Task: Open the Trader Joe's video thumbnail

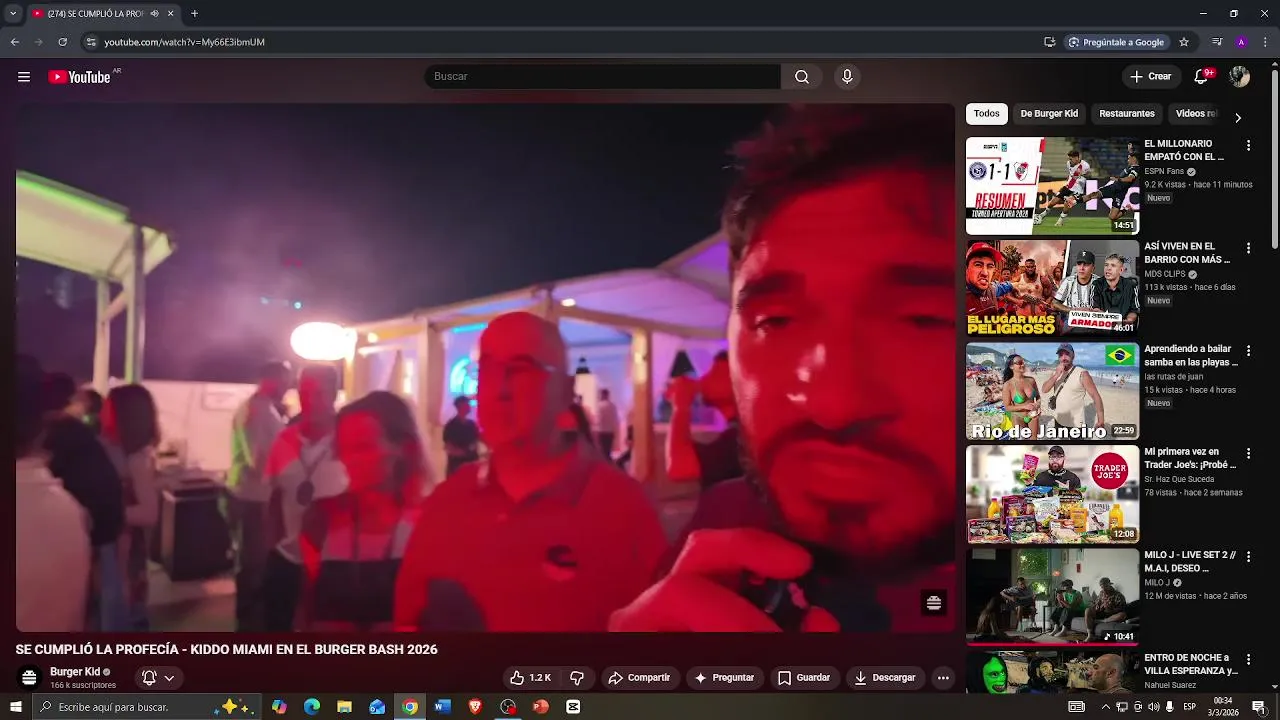Action: coord(1052,494)
